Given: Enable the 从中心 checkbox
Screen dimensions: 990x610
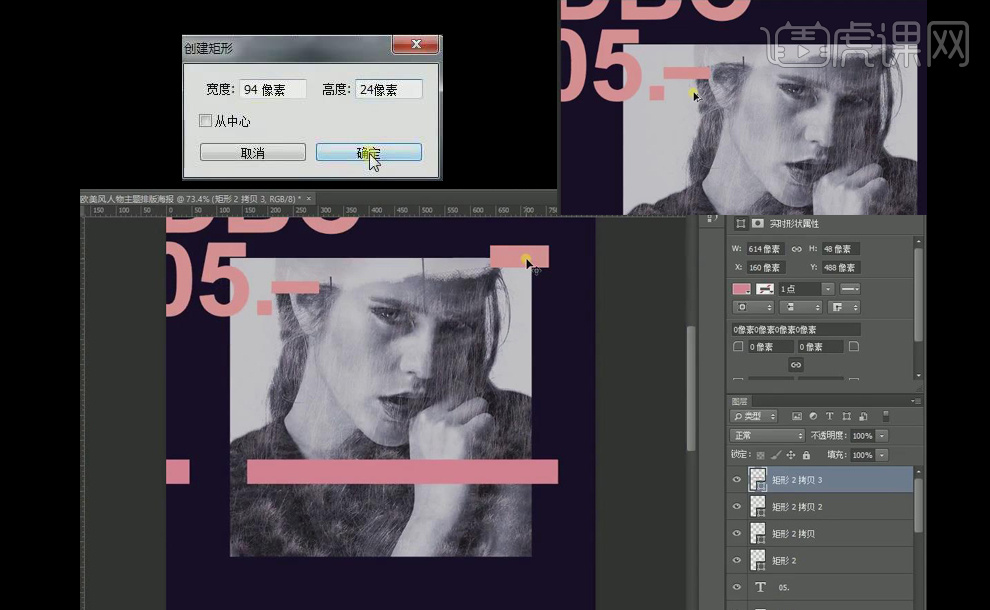Looking at the screenshot, I should click(205, 120).
